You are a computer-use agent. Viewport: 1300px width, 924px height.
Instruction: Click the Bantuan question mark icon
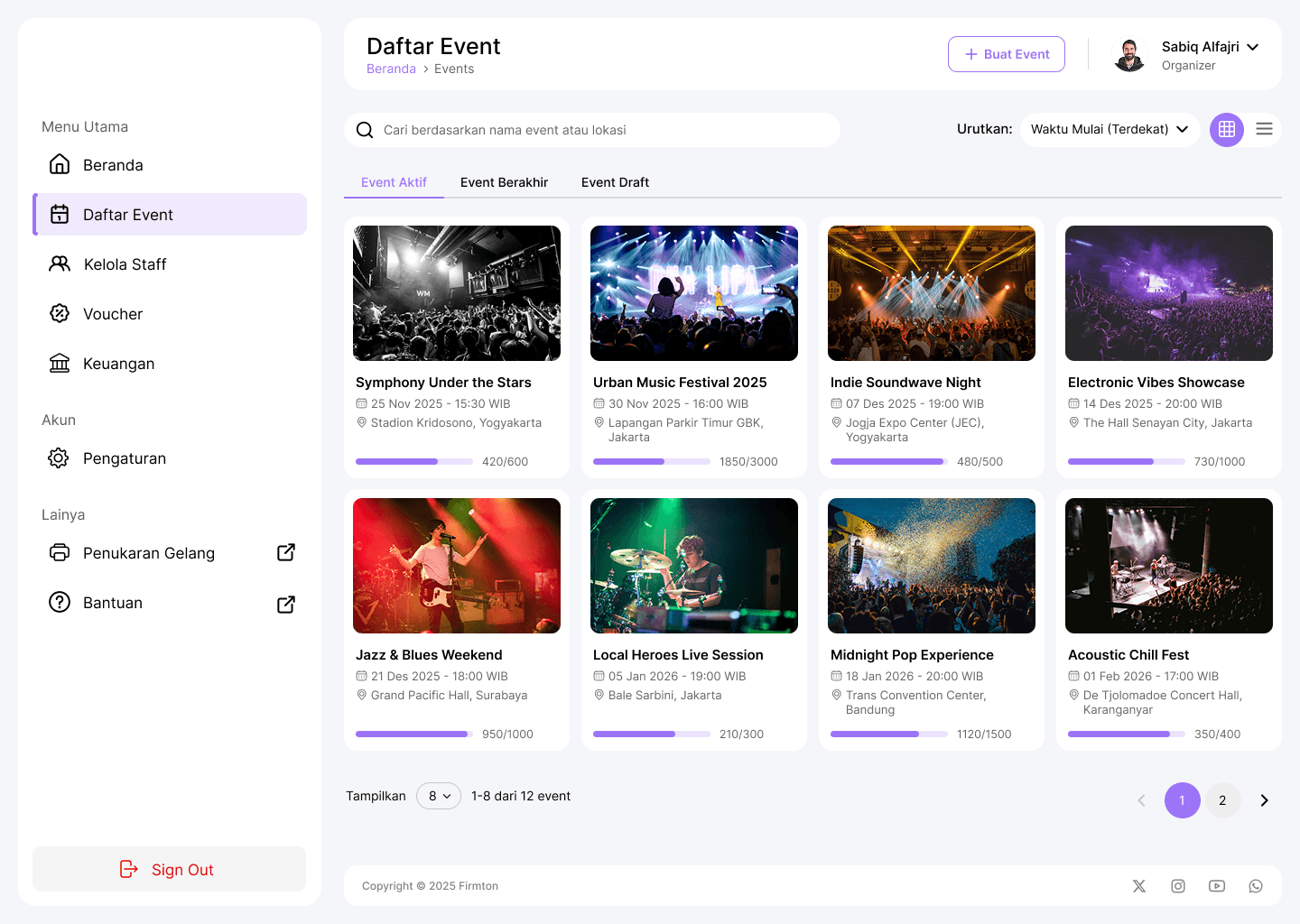(60, 602)
